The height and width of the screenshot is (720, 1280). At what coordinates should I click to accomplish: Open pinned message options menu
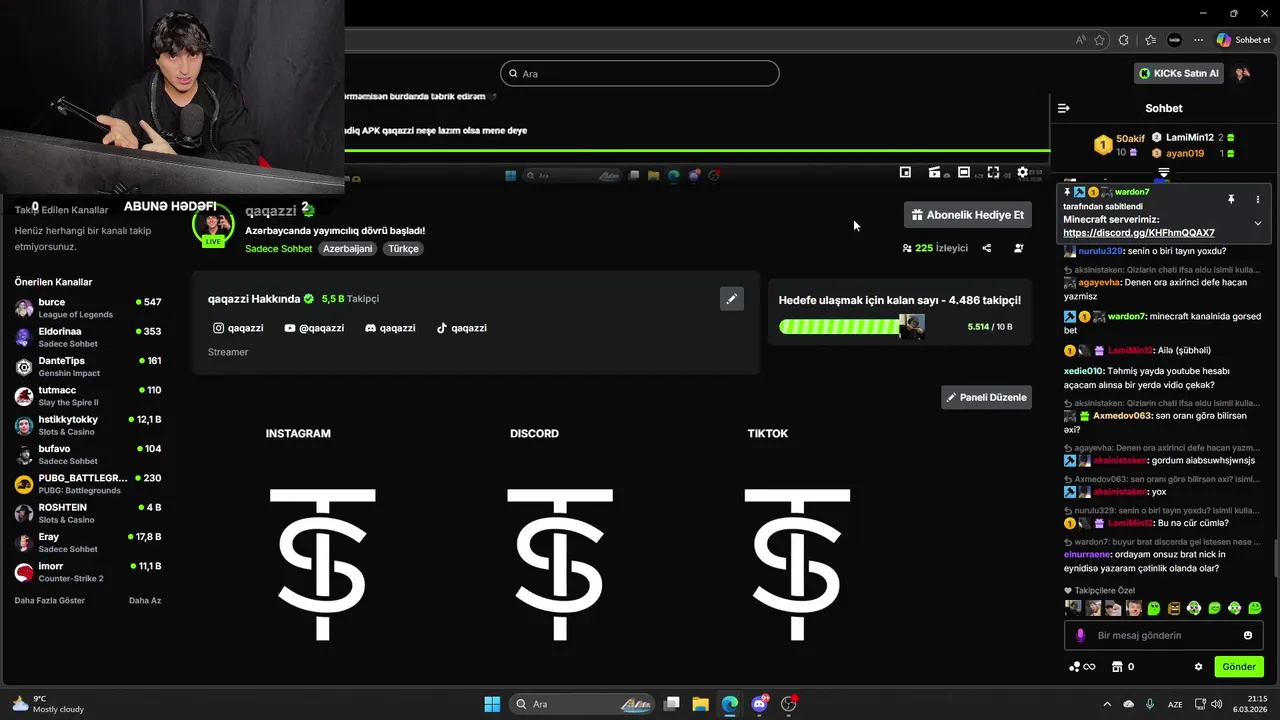[x=1258, y=200]
